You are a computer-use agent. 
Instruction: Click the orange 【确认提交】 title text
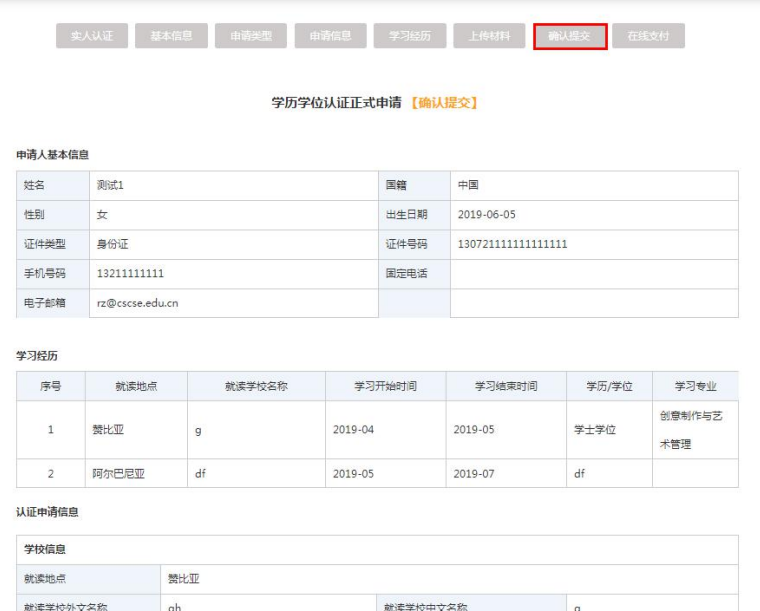pos(445,103)
